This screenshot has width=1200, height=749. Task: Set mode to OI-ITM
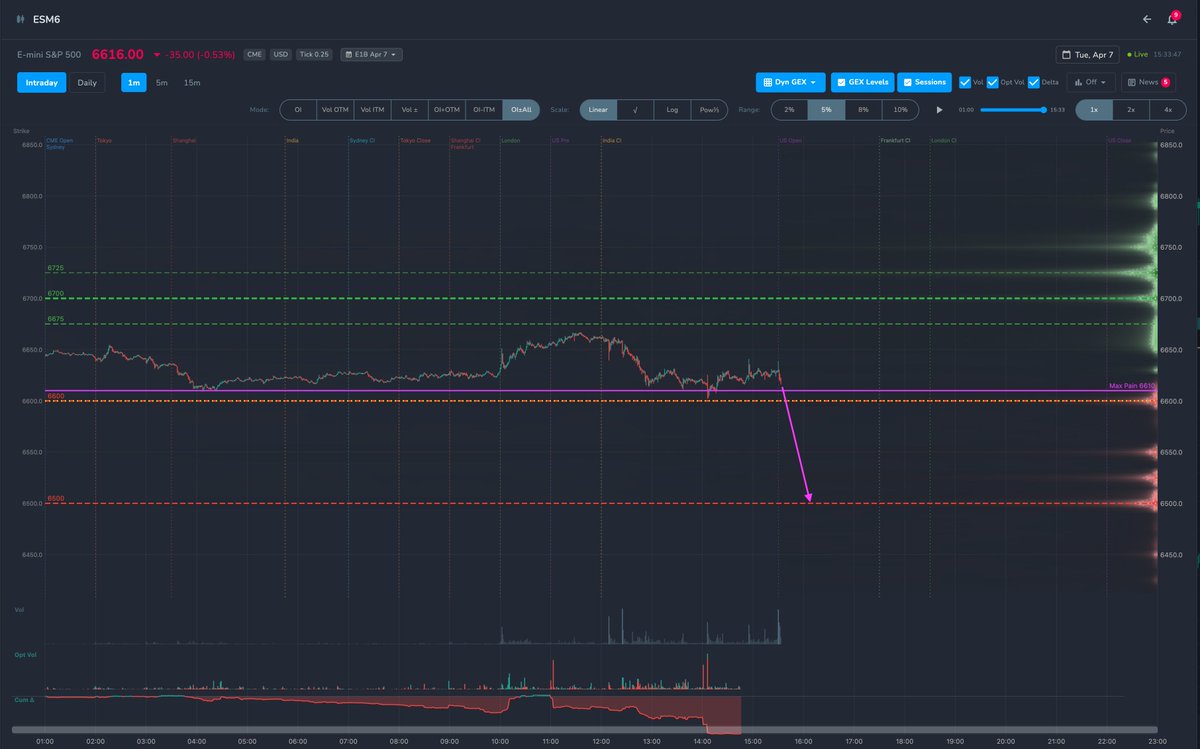pos(483,110)
